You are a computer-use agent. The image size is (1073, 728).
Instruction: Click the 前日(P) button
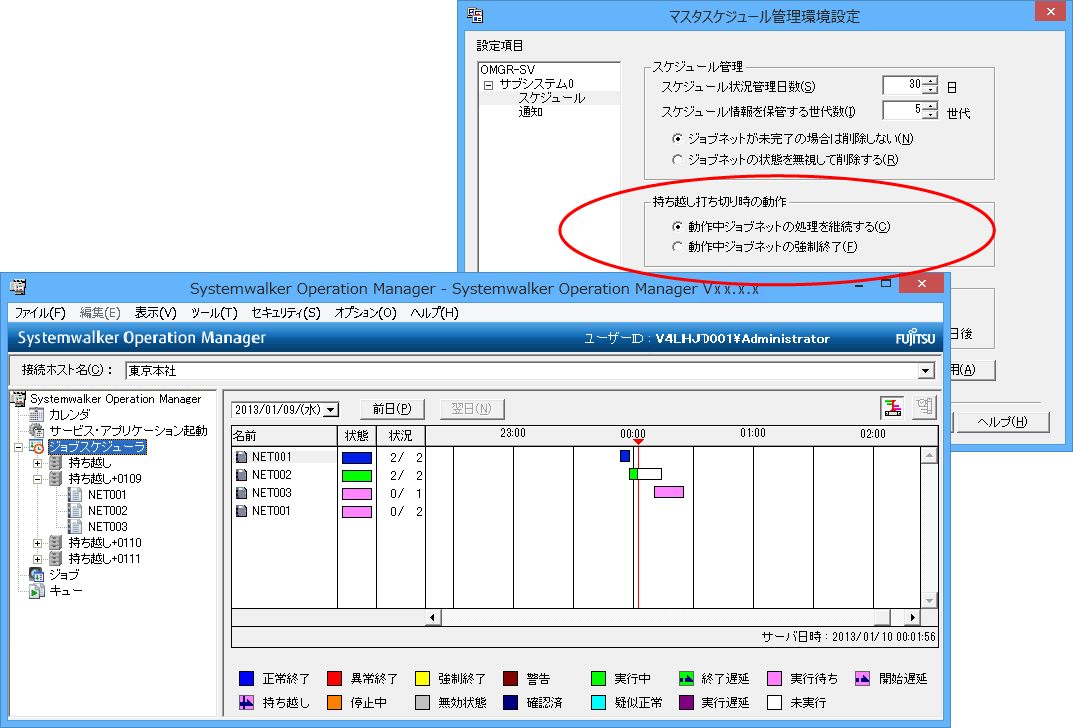pos(392,408)
